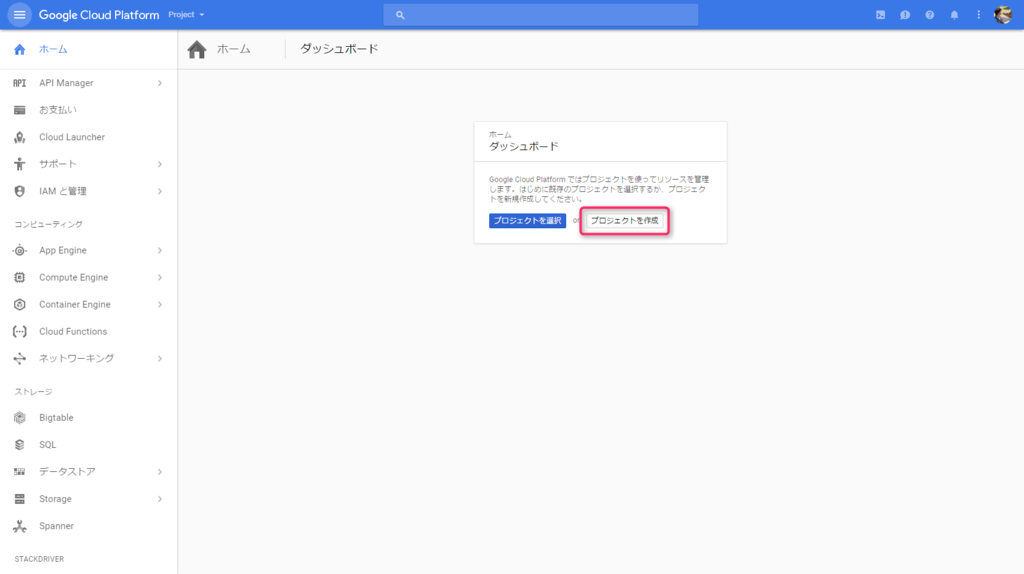Click the house icon in page header
The height and width of the screenshot is (574, 1024).
[197, 50]
